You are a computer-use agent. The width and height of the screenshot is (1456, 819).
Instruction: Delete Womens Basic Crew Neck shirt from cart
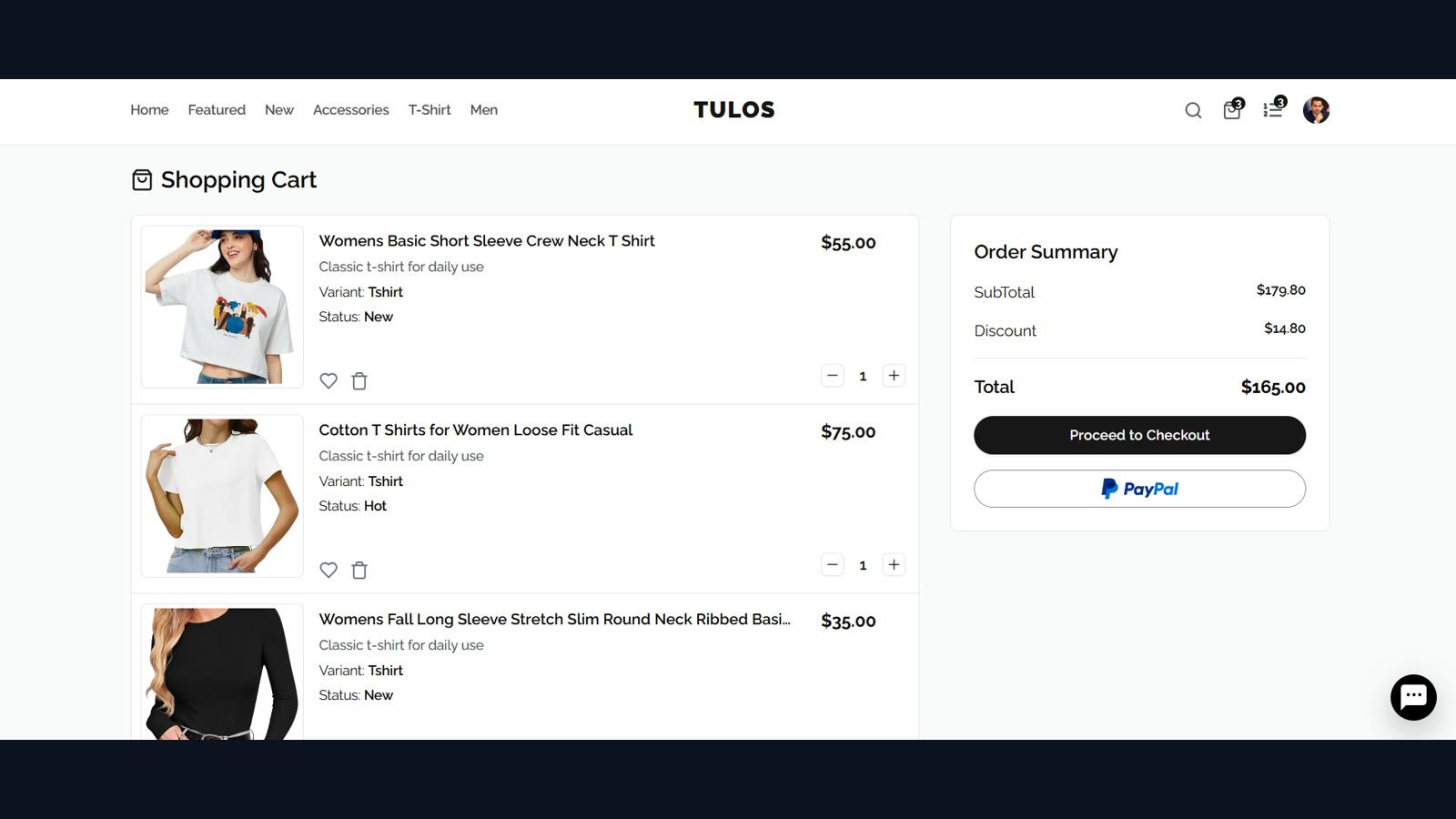click(359, 381)
